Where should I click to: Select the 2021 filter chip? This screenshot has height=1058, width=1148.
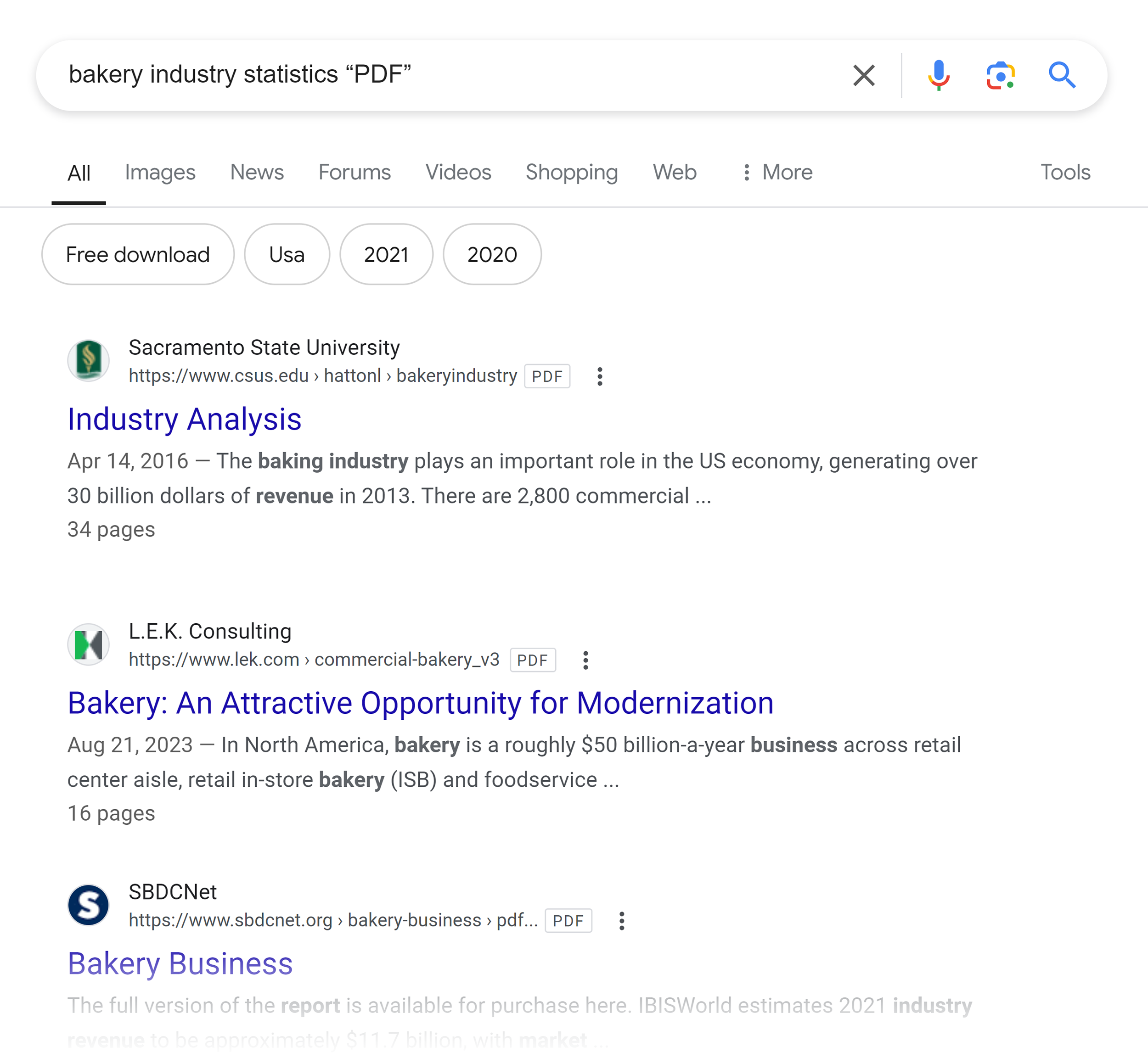386,254
